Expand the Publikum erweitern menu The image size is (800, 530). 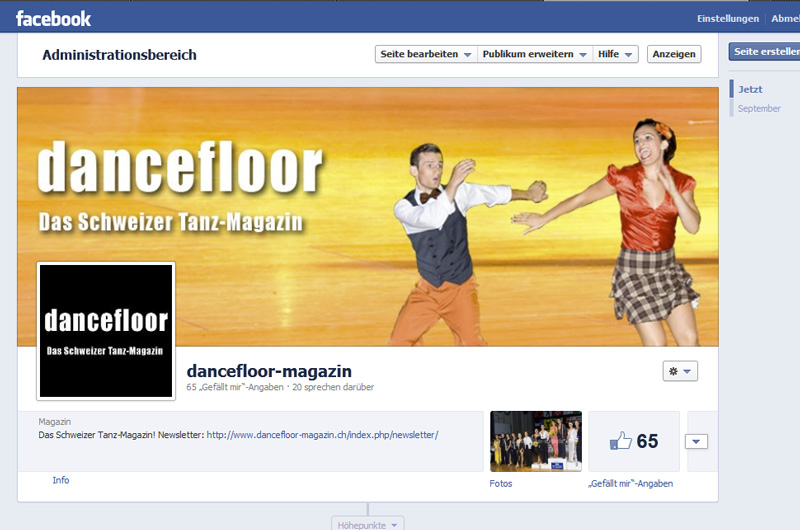click(x=535, y=54)
